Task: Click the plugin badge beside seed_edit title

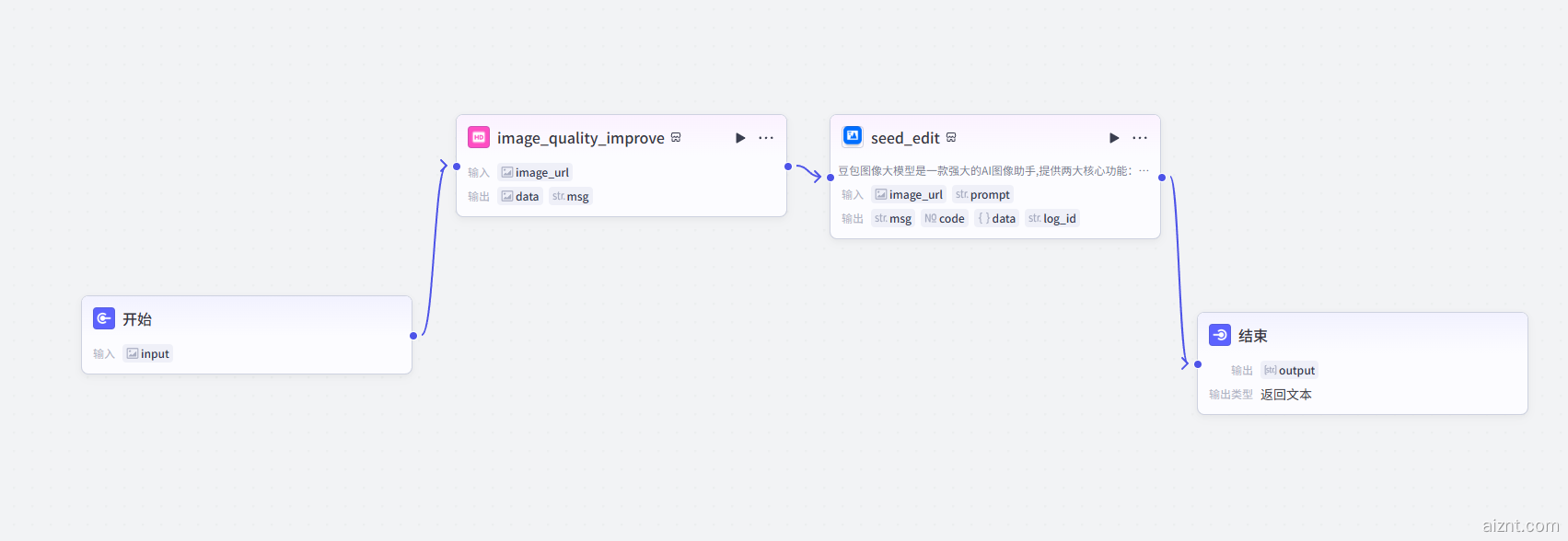Action: (951, 137)
